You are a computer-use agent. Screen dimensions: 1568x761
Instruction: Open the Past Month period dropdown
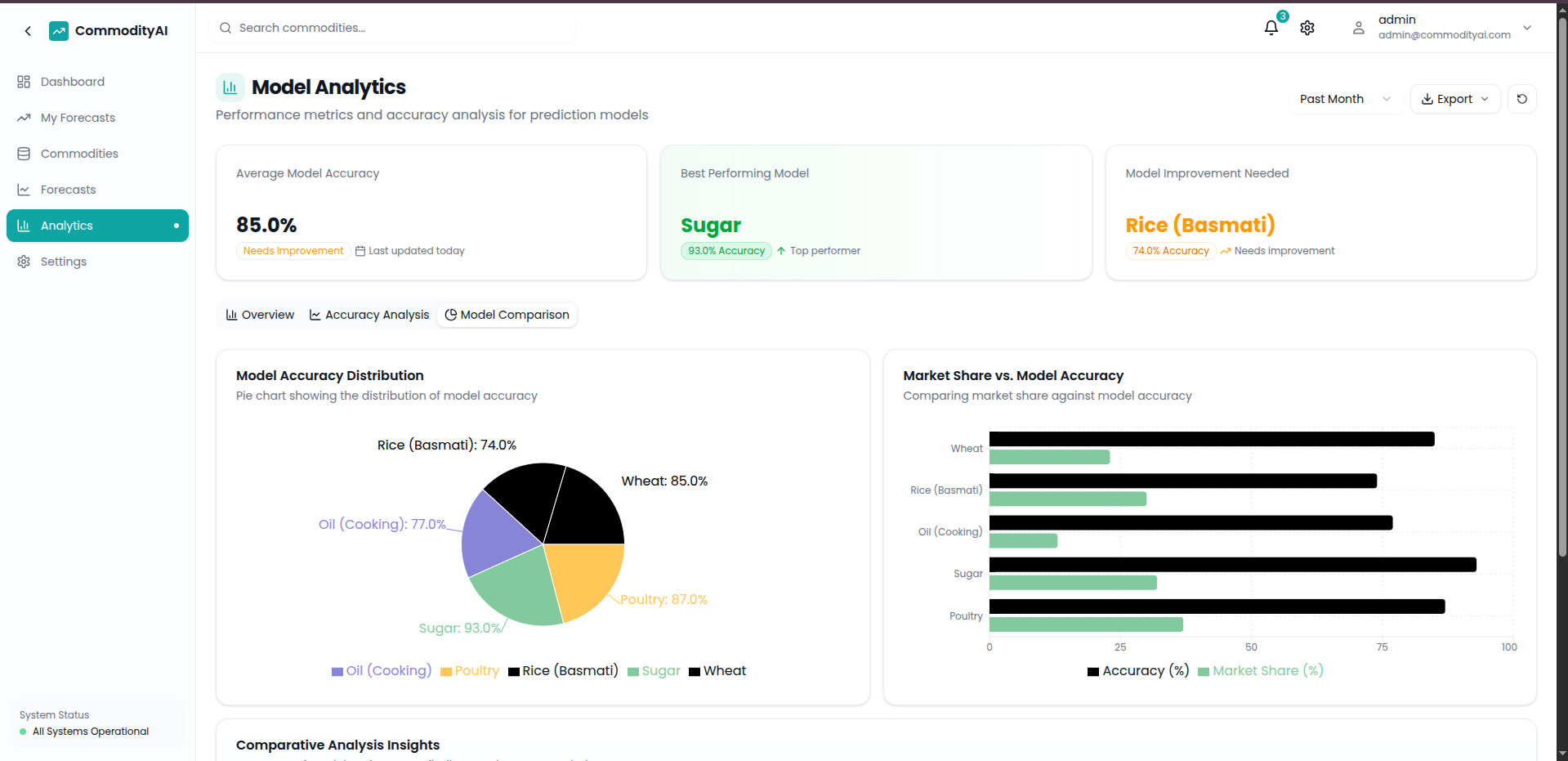(x=1345, y=99)
